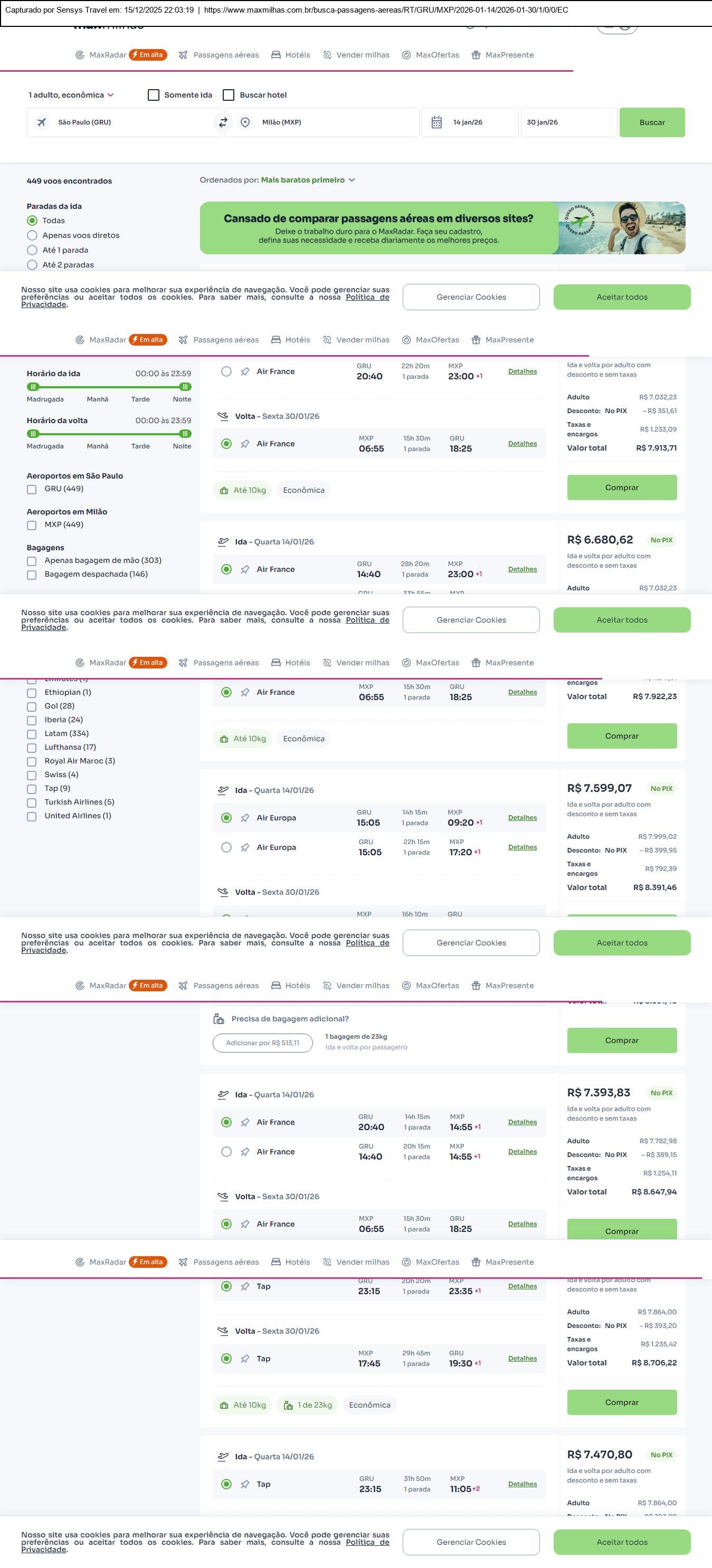
Task: Tick the "Buscar hotel" checkbox
Action: coord(229,95)
